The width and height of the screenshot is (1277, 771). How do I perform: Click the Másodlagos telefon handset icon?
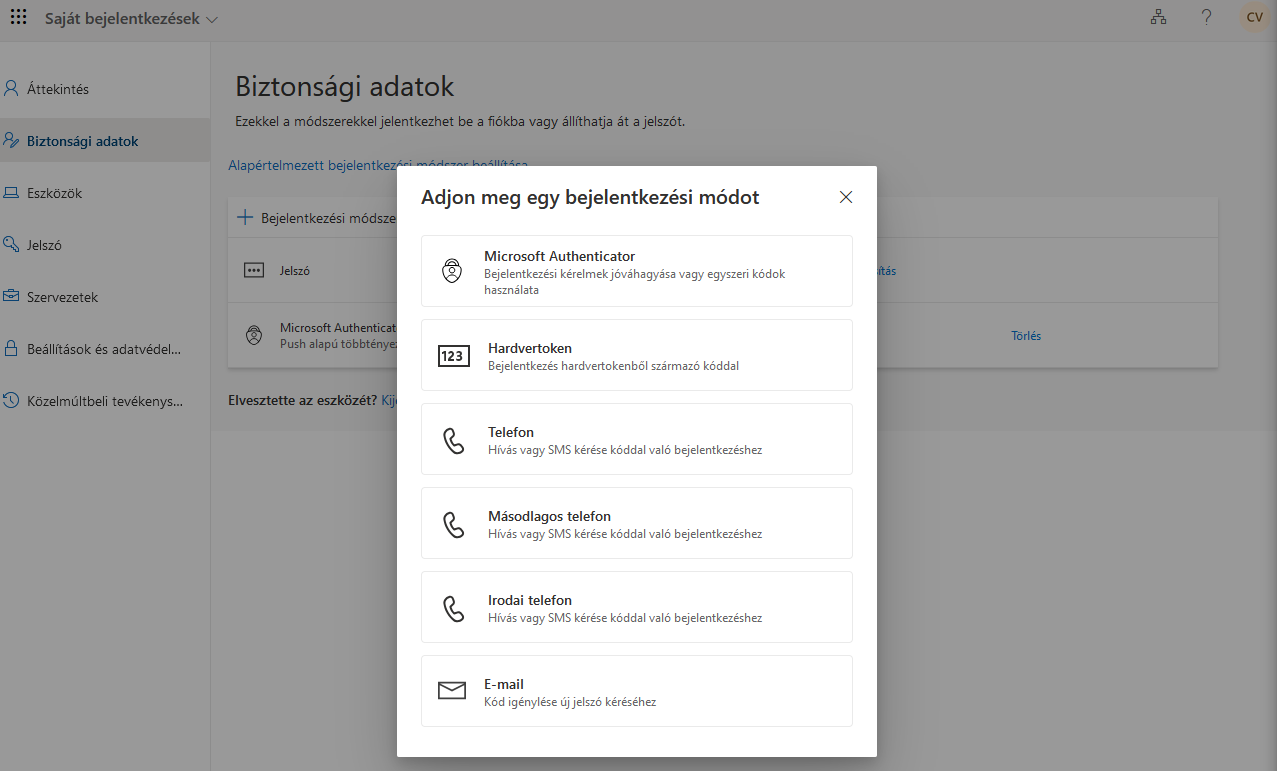point(454,525)
